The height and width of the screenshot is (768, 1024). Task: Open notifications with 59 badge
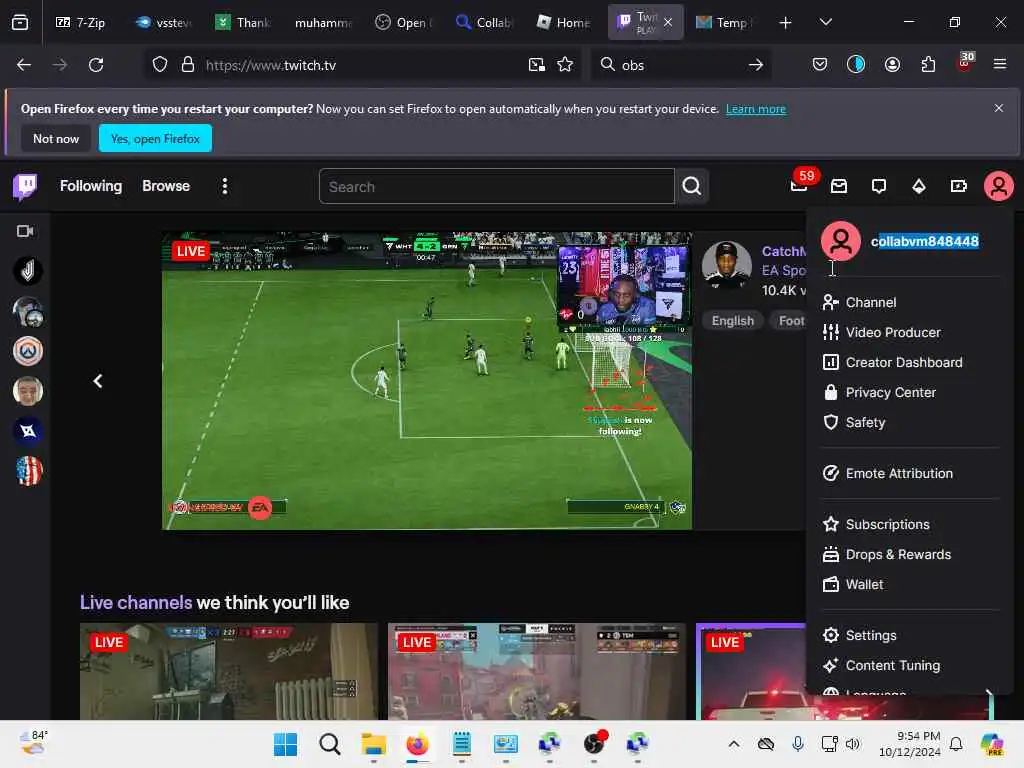[x=799, y=185]
